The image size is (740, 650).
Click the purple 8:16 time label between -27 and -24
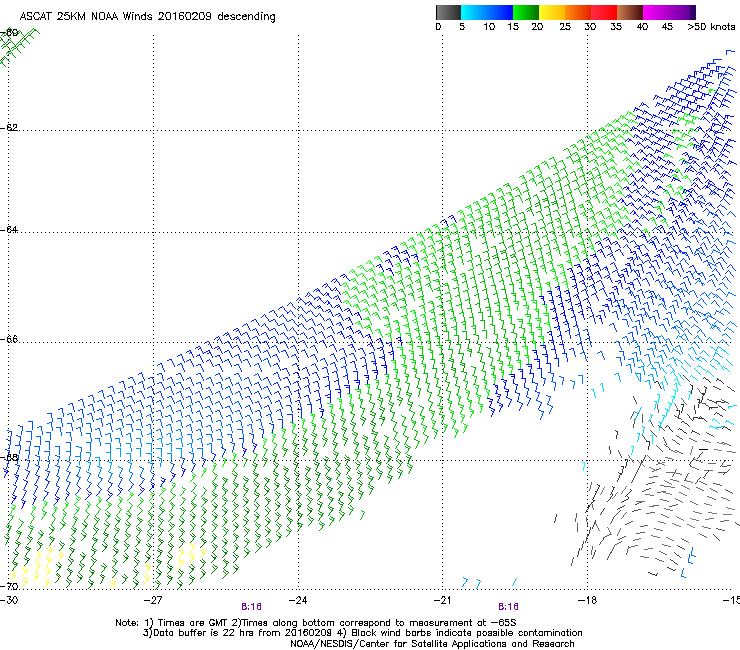[x=251, y=607]
